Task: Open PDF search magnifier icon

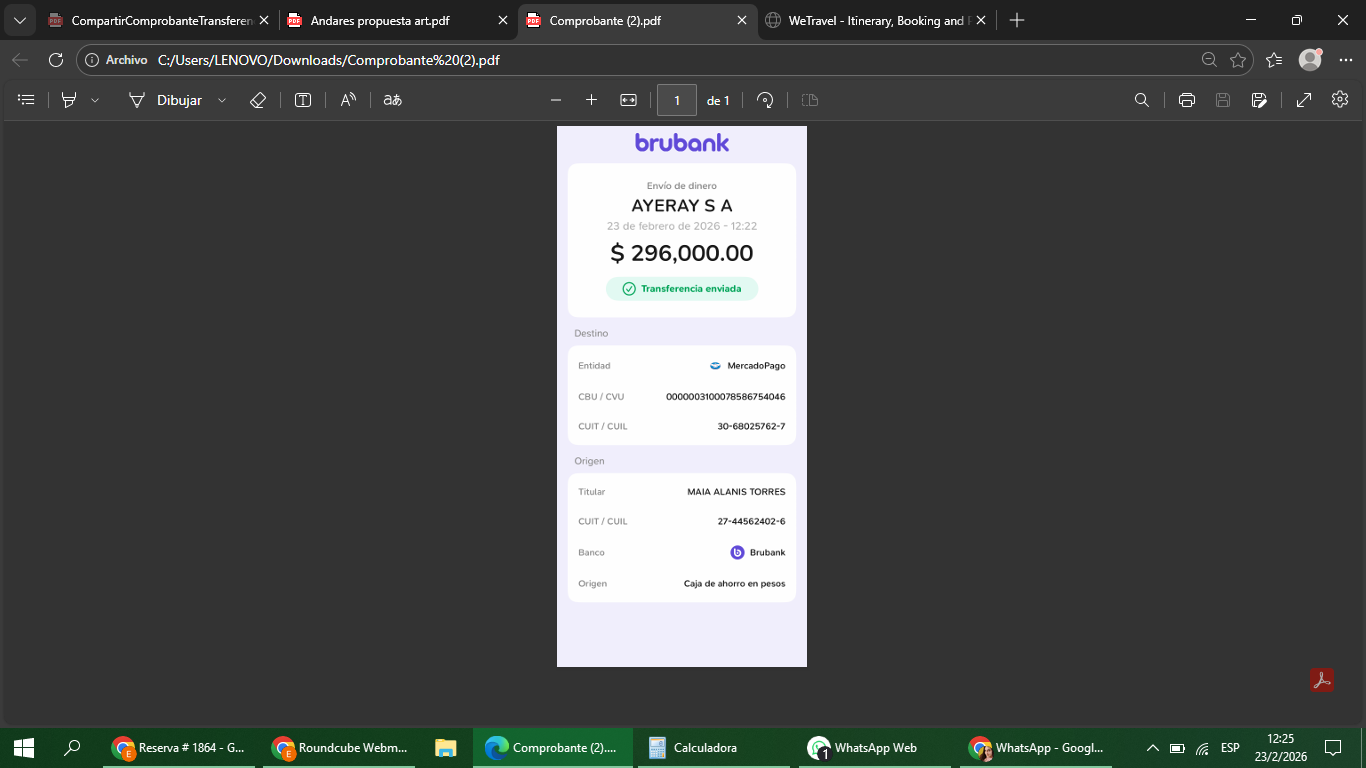Action: coord(1141,100)
